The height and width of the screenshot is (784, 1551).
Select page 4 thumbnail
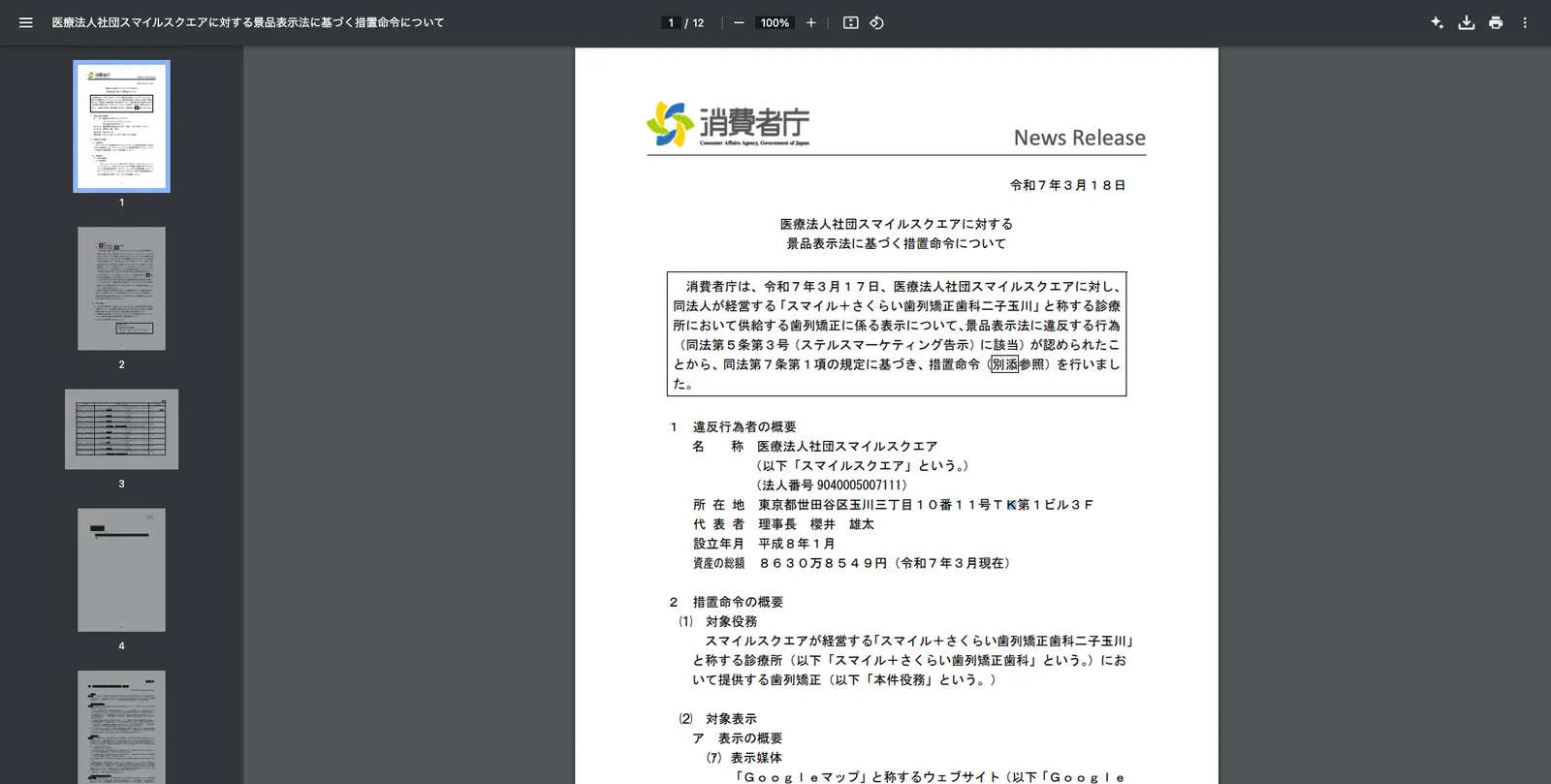coord(121,570)
